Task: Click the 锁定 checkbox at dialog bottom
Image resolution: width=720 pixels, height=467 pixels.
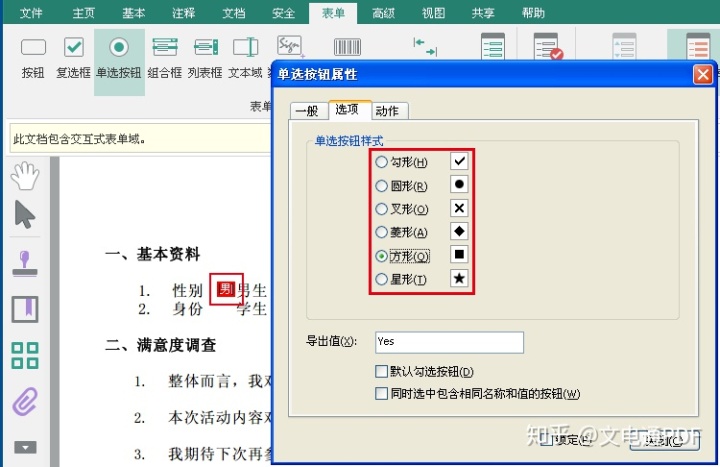Action: click(546, 440)
